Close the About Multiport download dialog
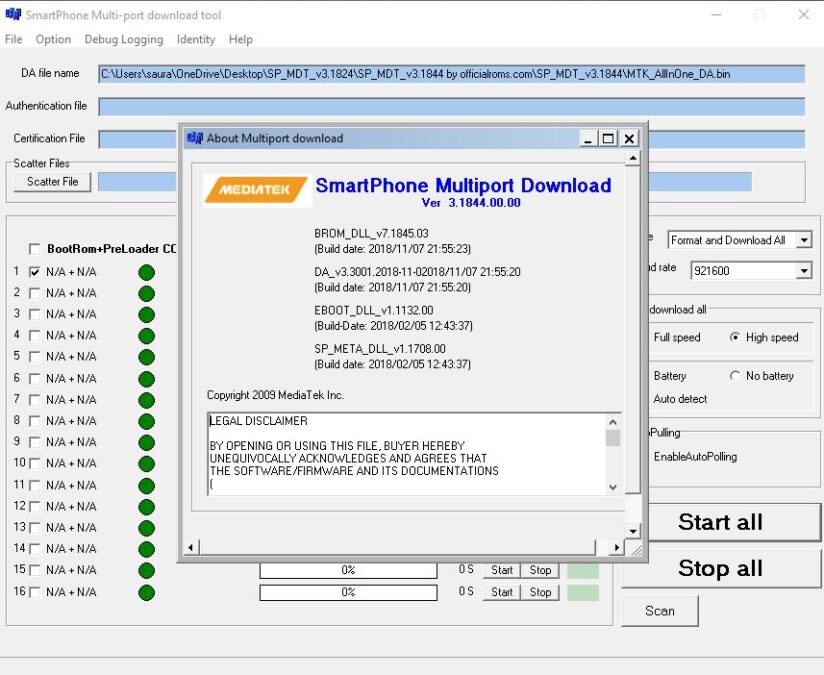Image resolution: width=824 pixels, height=675 pixels. (629, 139)
